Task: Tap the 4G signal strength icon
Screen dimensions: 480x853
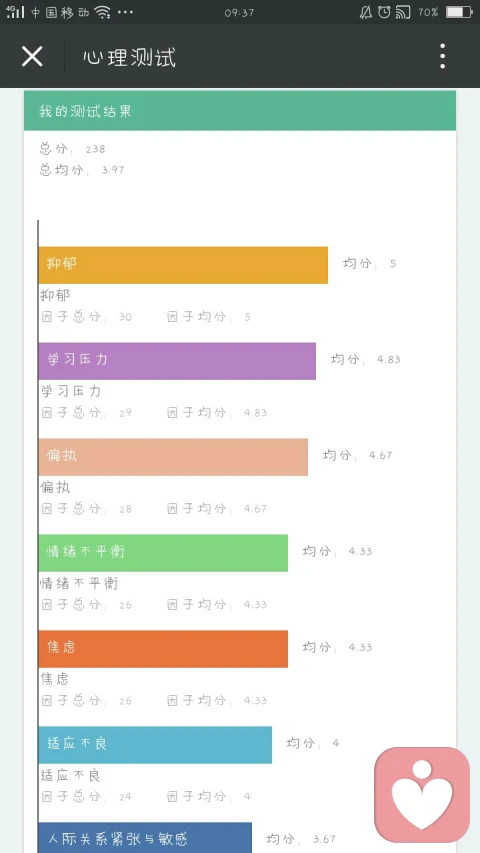Action: [15, 11]
